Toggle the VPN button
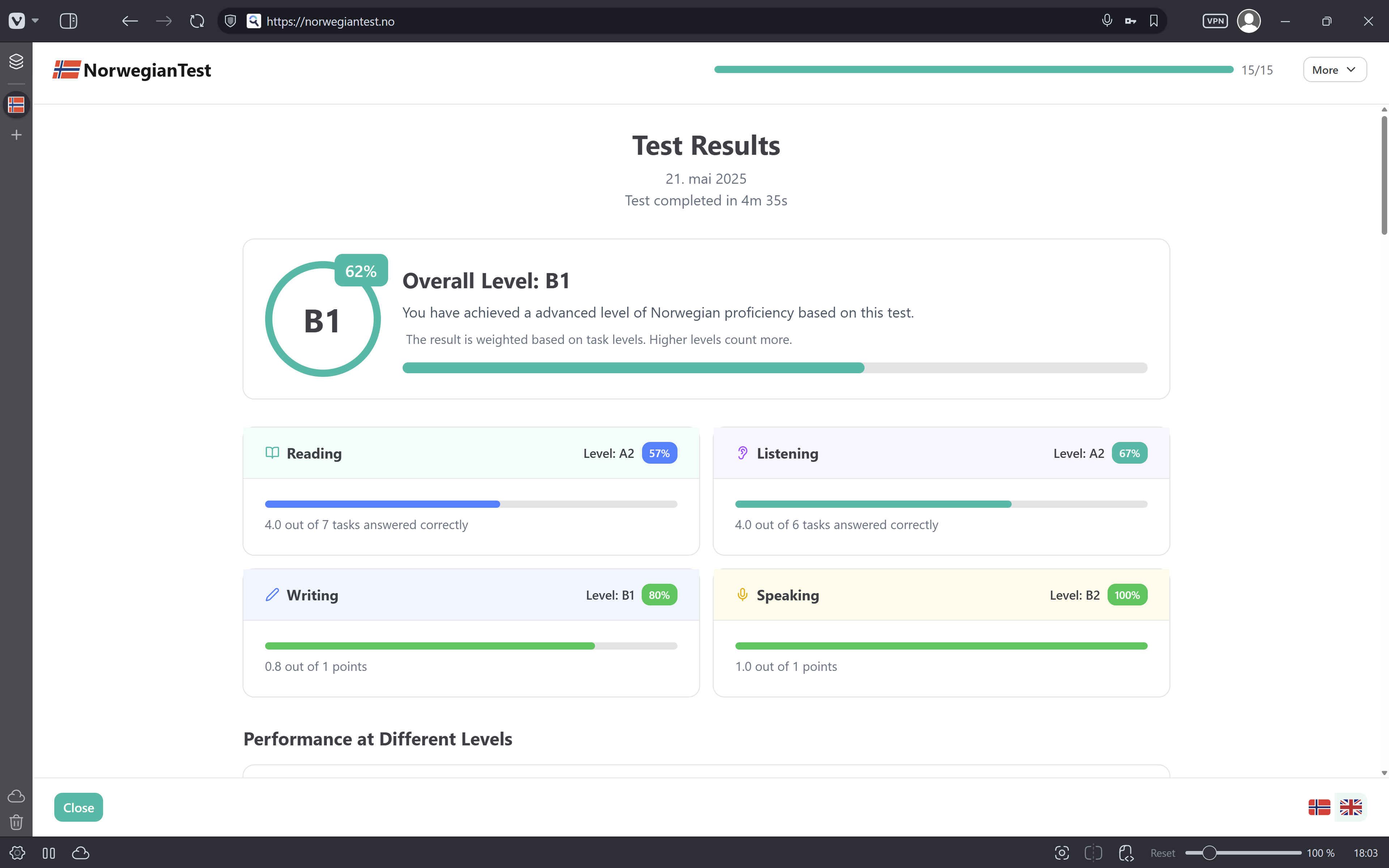Screen dimensions: 1389x868 1215,21
